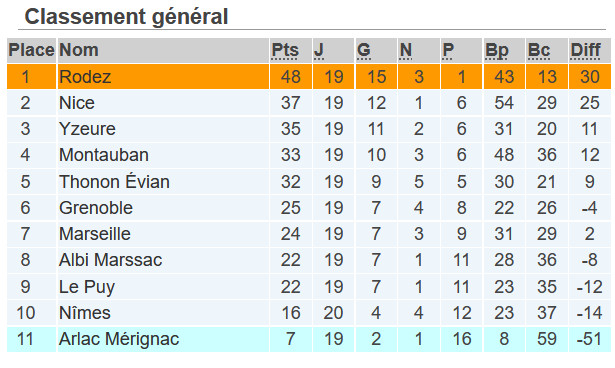The height and width of the screenshot is (368, 615).
Task: Select the Nom column header
Action: tap(78, 50)
